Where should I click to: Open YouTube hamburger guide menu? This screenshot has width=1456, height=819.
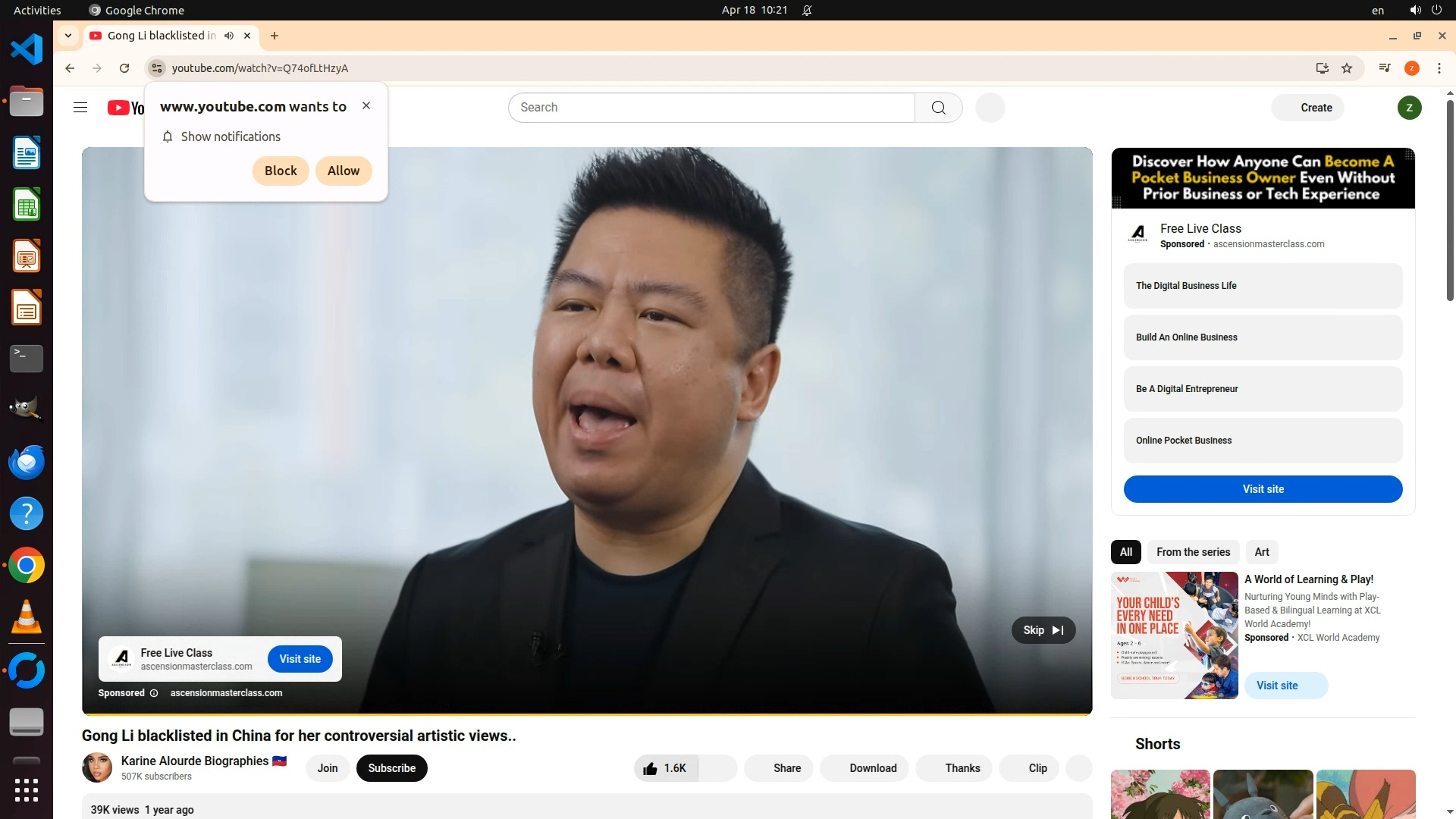[x=80, y=108]
